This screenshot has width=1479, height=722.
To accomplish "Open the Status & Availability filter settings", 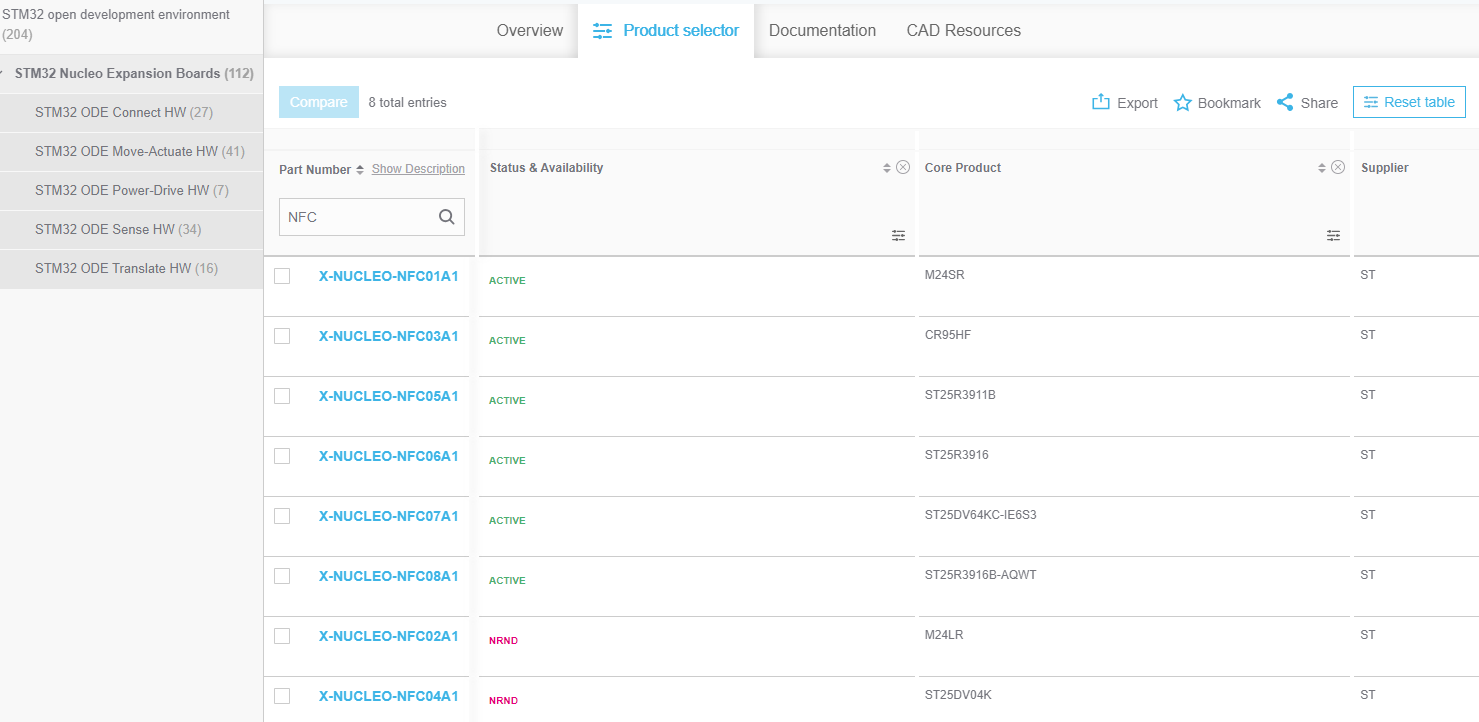I will point(899,236).
